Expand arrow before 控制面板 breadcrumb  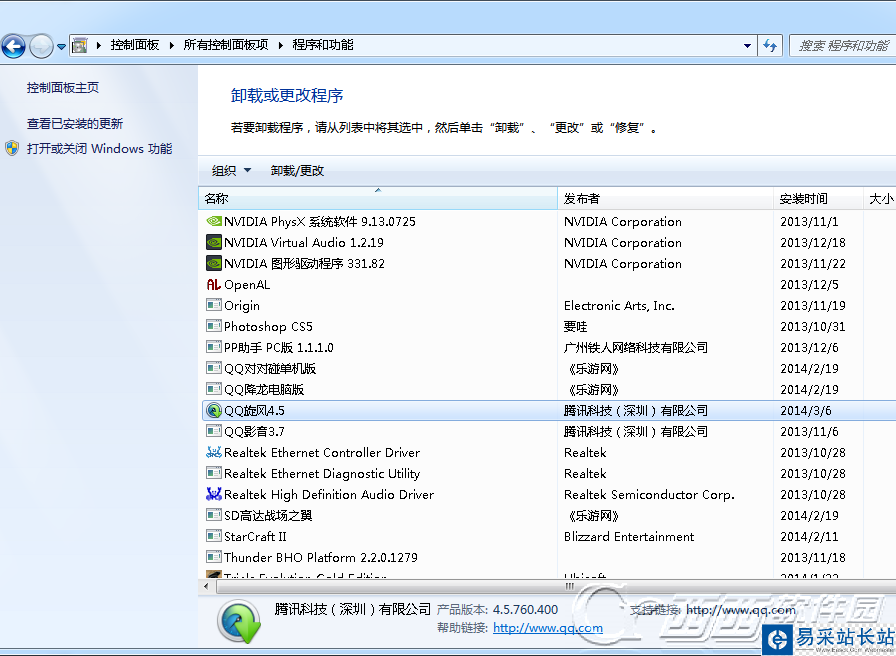(x=99, y=45)
